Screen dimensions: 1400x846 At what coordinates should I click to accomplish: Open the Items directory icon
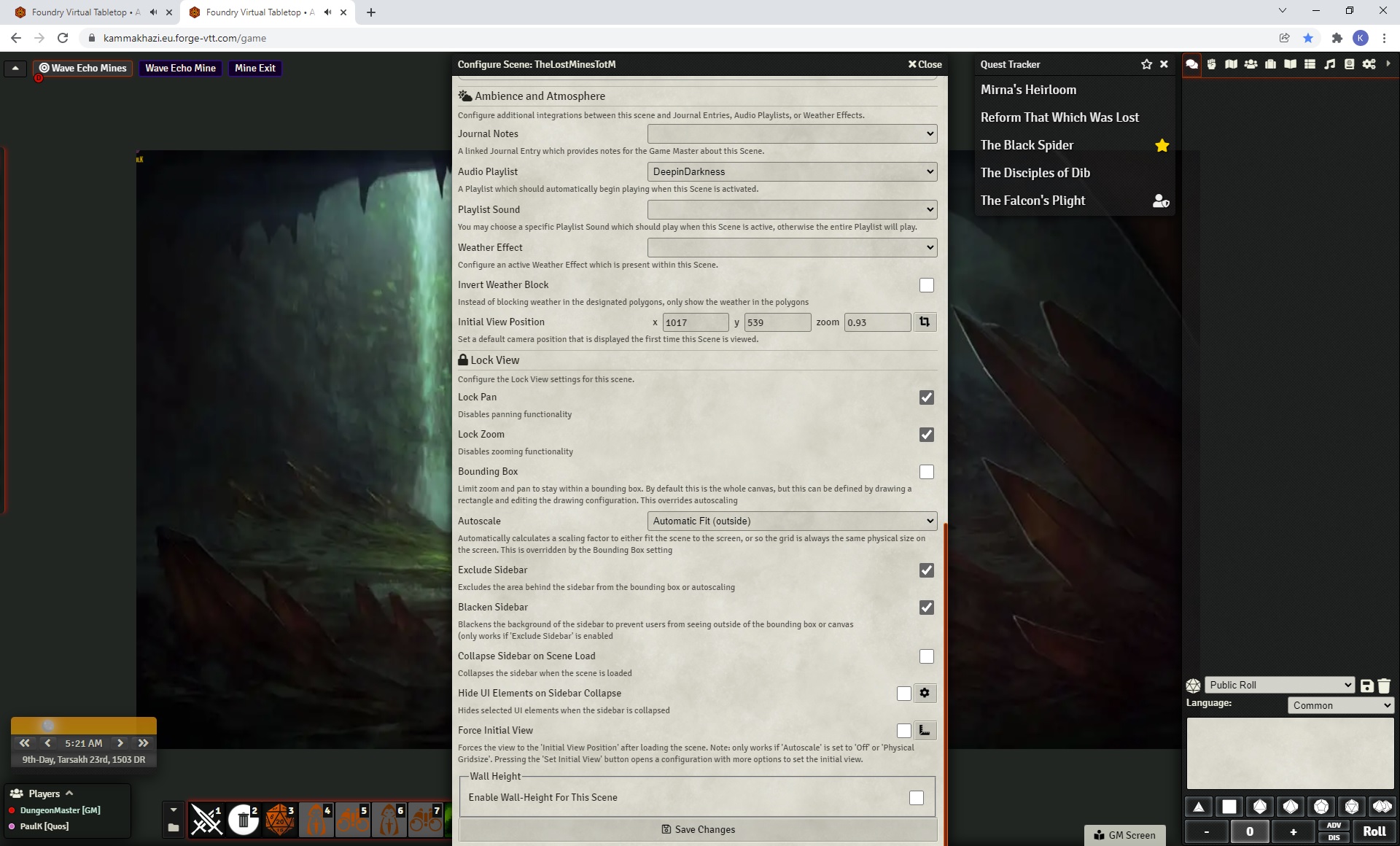tap(1269, 64)
